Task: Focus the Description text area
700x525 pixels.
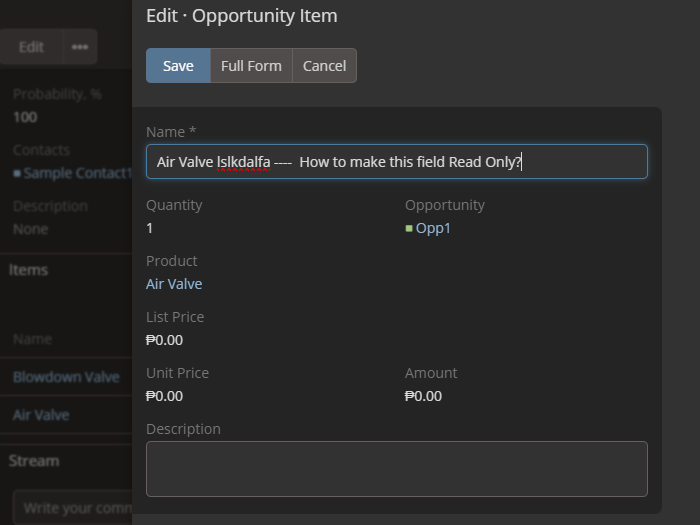Action: tap(396, 469)
